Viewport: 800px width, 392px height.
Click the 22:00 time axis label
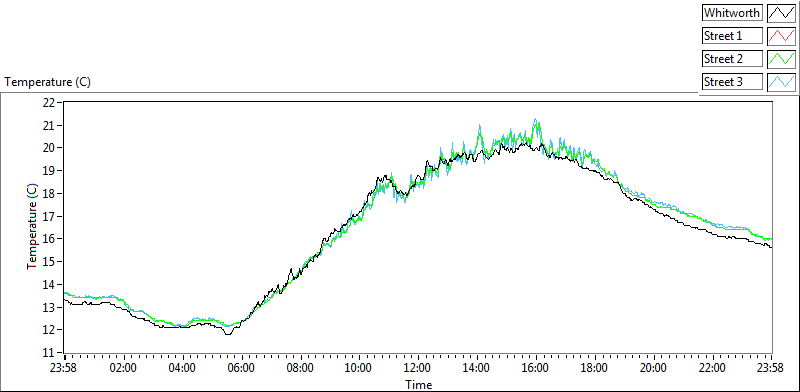712,368
